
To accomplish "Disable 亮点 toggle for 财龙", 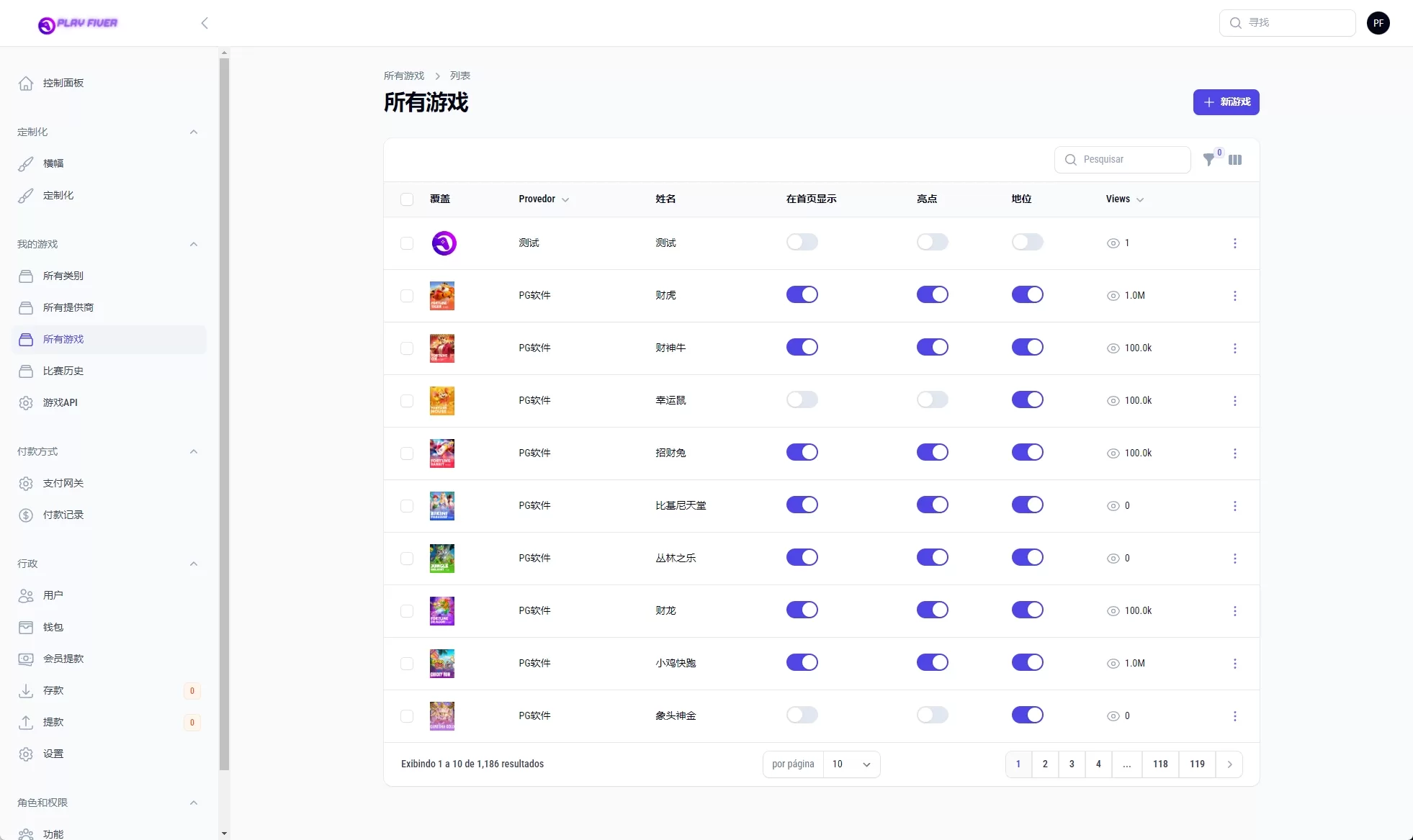I will 933,610.
